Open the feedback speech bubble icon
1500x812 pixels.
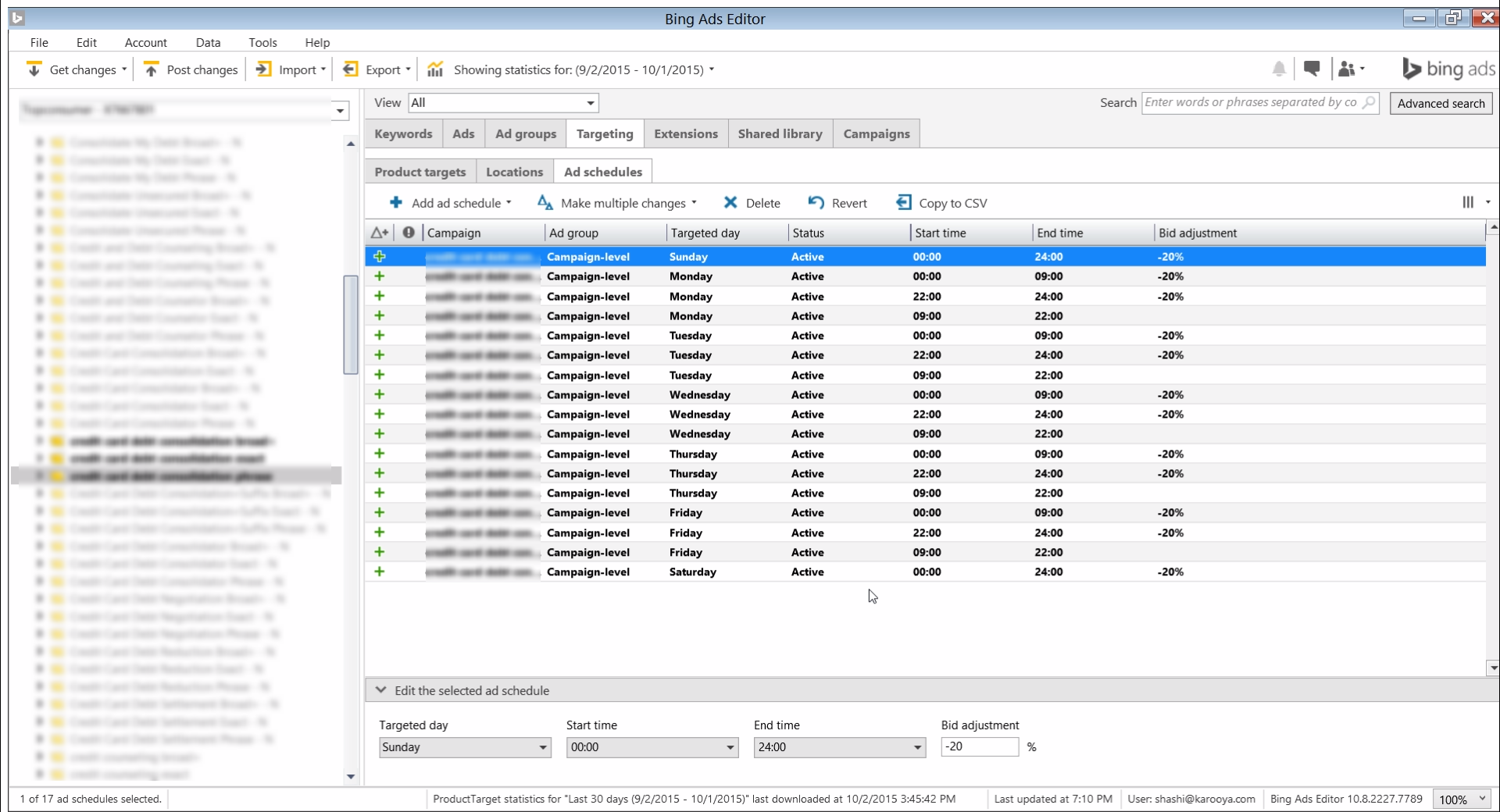pos(1312,69)
